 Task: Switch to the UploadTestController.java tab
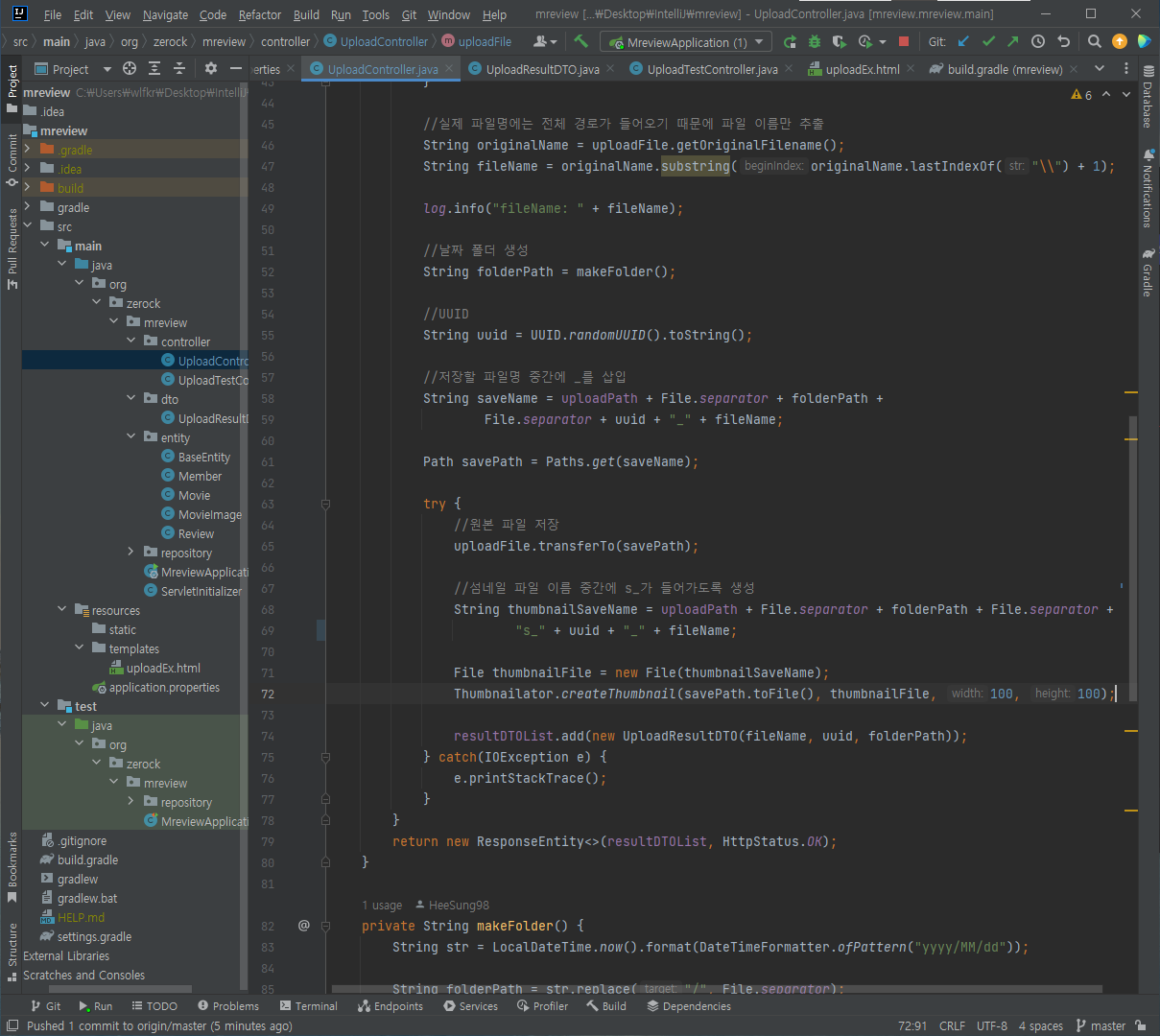click(x=712, y=69)
